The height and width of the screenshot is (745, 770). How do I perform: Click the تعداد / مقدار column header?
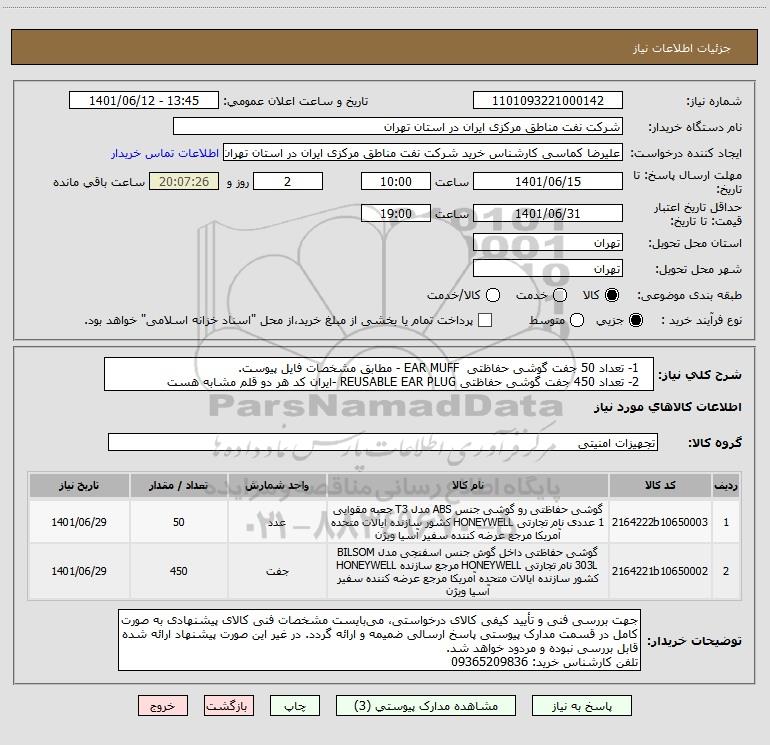click(x=179, y=485)
